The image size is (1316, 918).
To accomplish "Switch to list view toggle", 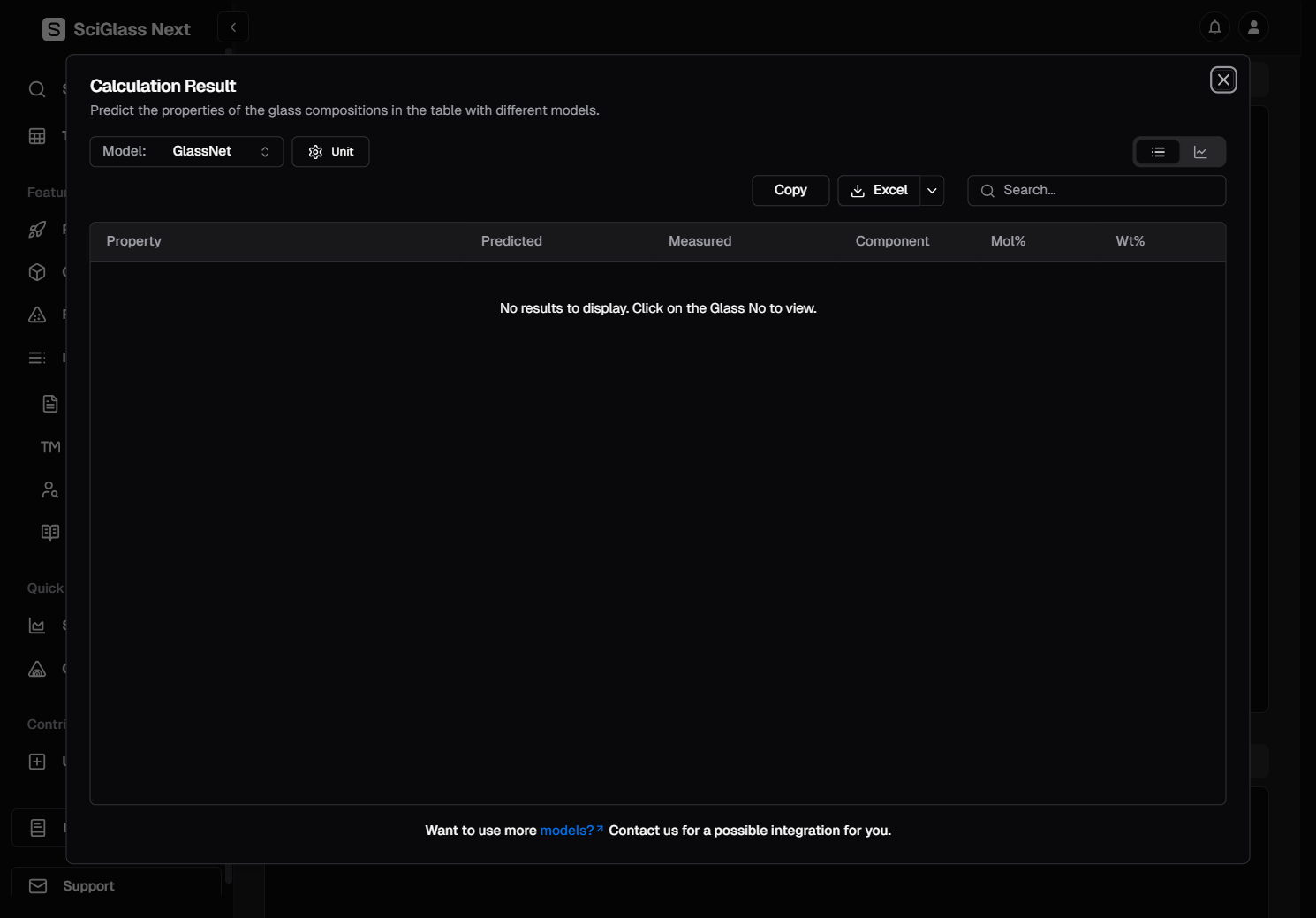I will (x=1158, y=152).
